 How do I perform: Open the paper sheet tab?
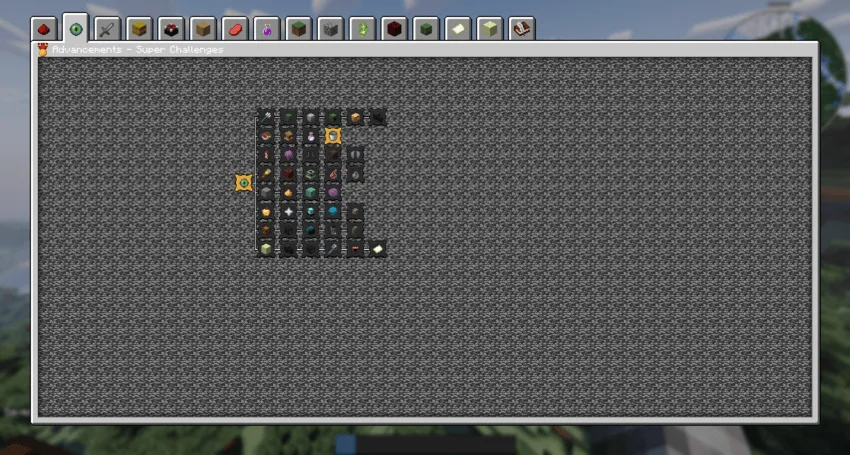click(x=458, y=29)
